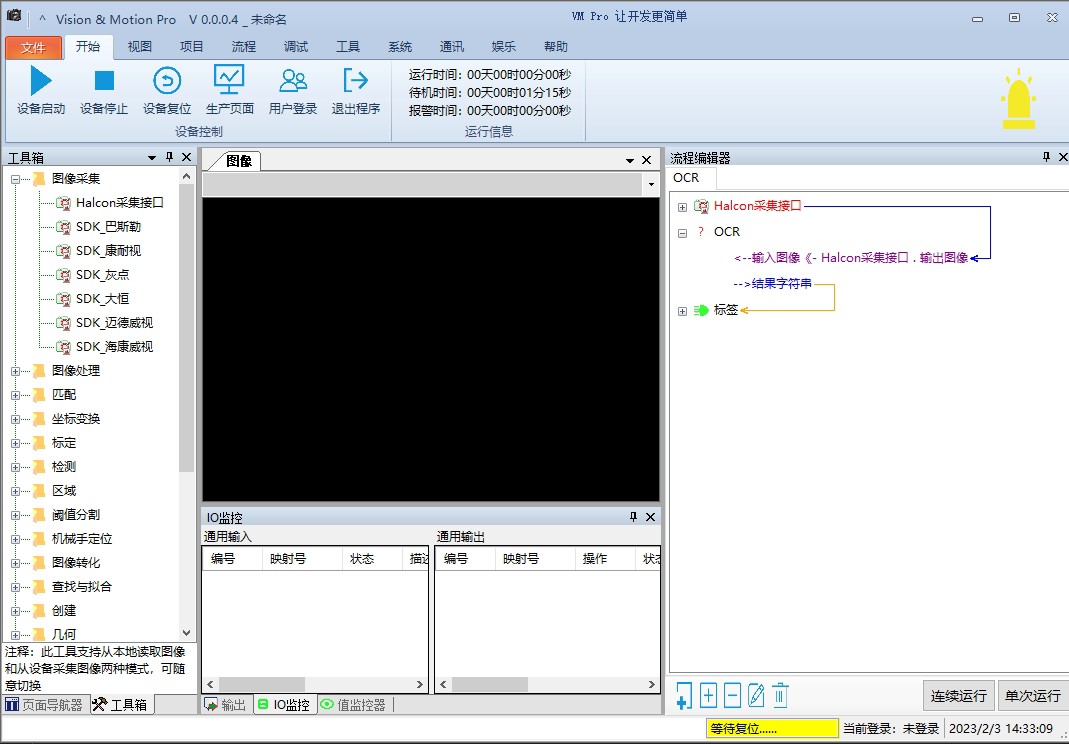Click the edit pencil icon in flow editor
1069x744 pixels.
756,696
